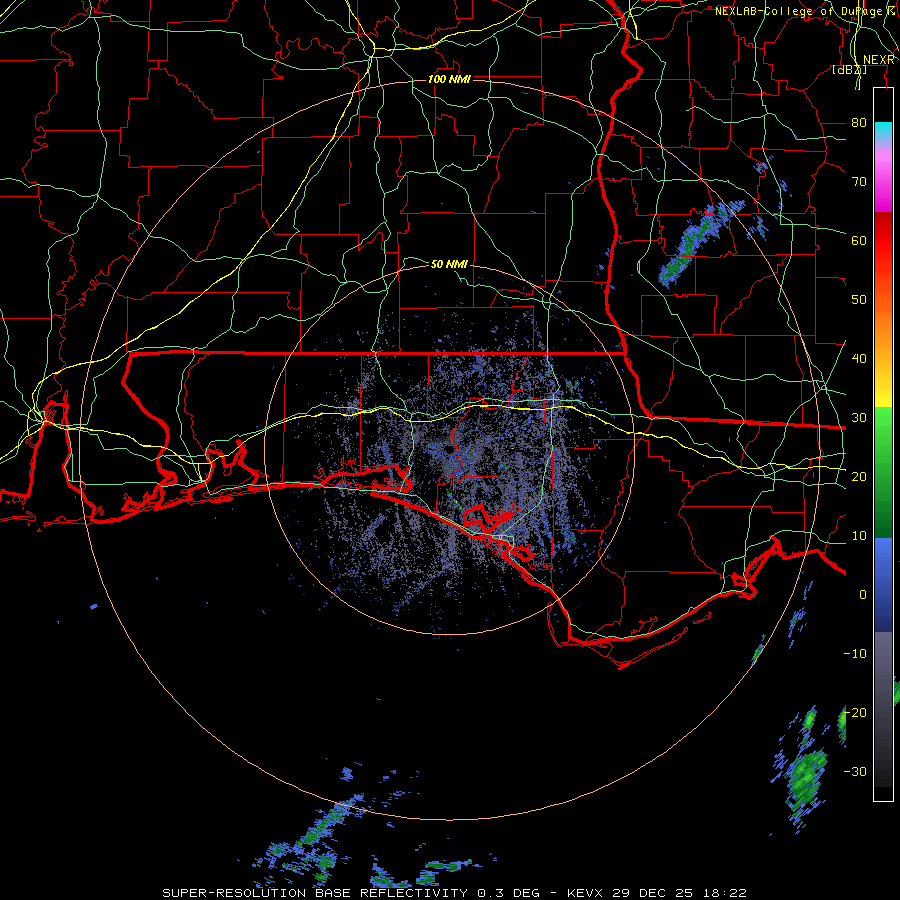Viewport: 900px width, 900px height.
Task: Select the "80" value on the dBZ scale
Action: pos(859,122)
